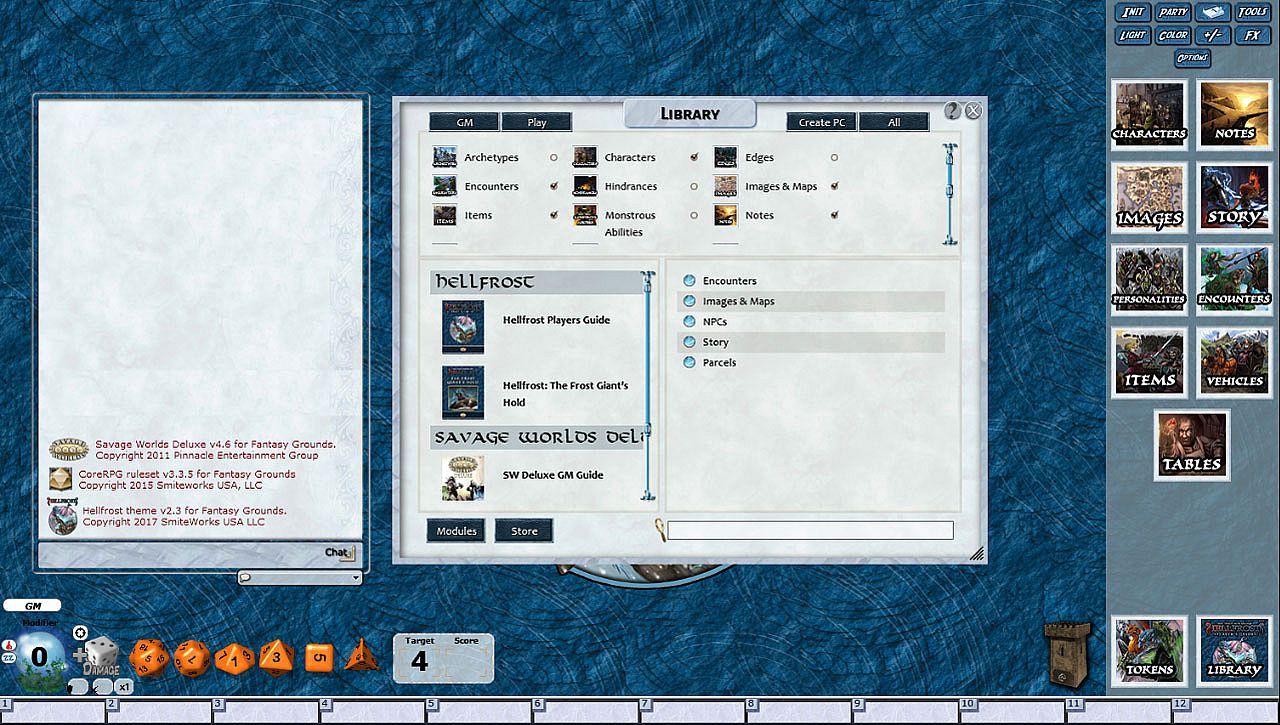Open the chat mode dropdown below chat
Image resolution: width=1280 pixels, height=725 pixels.
pyautogui.click(x=299, y=578)
